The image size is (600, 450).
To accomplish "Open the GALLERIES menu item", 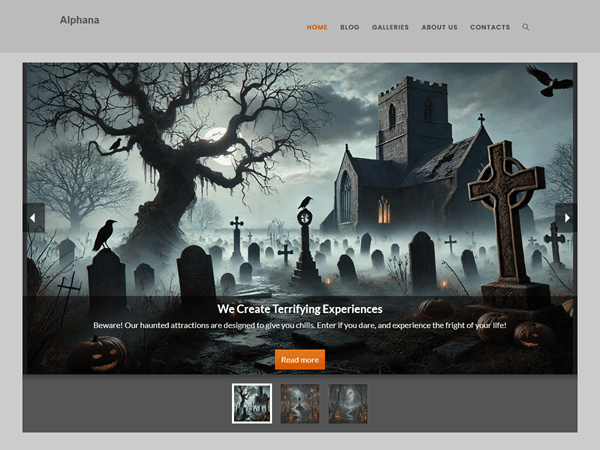I will pos(390,27).
